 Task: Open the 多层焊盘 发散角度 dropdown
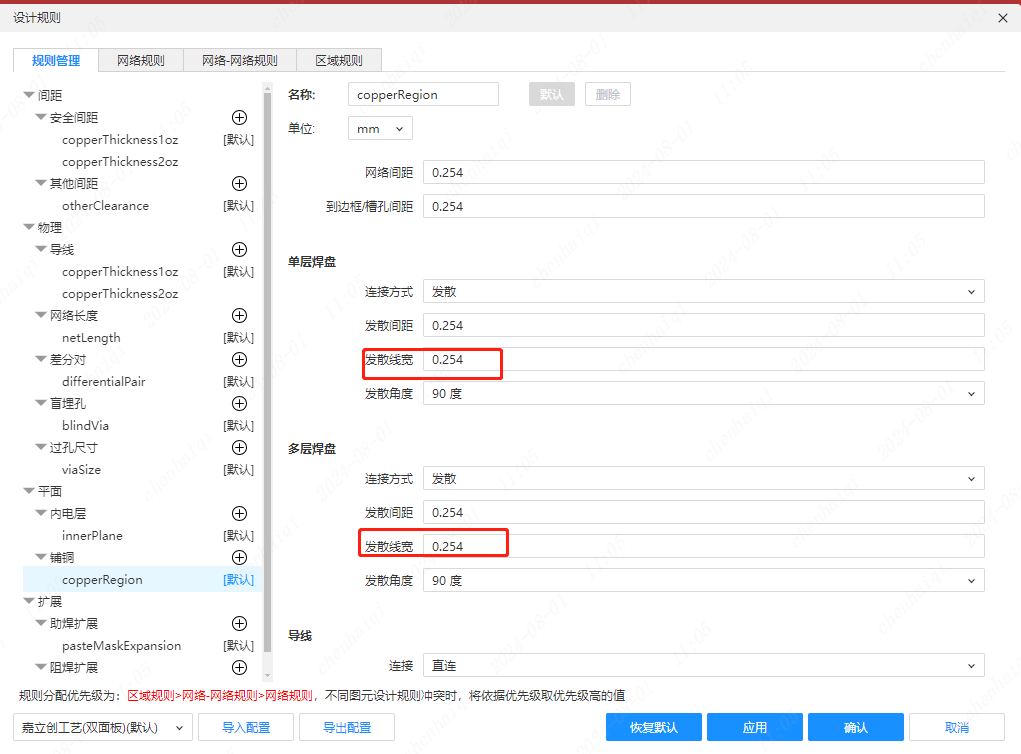pos(703,581)
